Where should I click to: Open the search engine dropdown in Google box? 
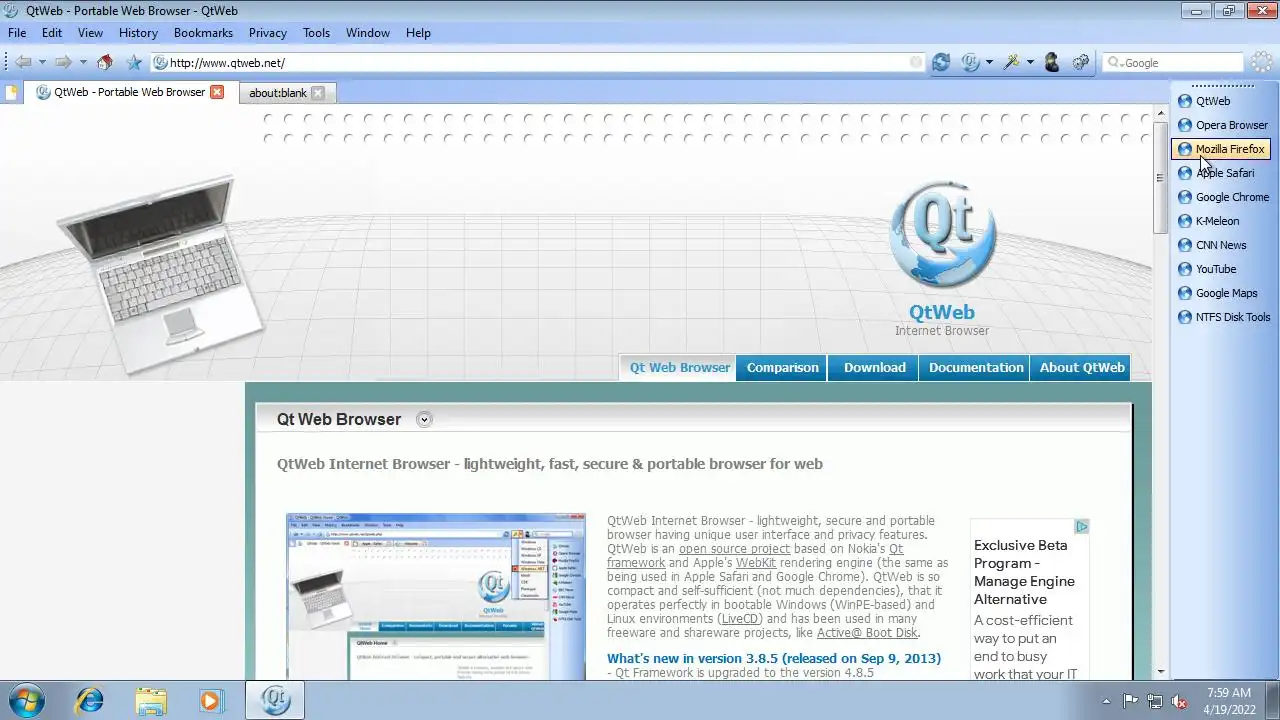[1116, 62]
